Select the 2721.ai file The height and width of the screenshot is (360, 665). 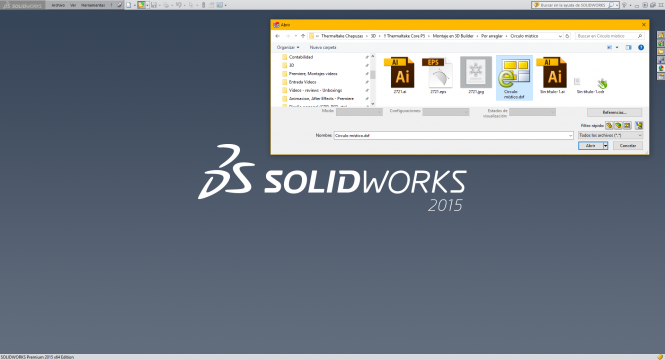(400, 75)
